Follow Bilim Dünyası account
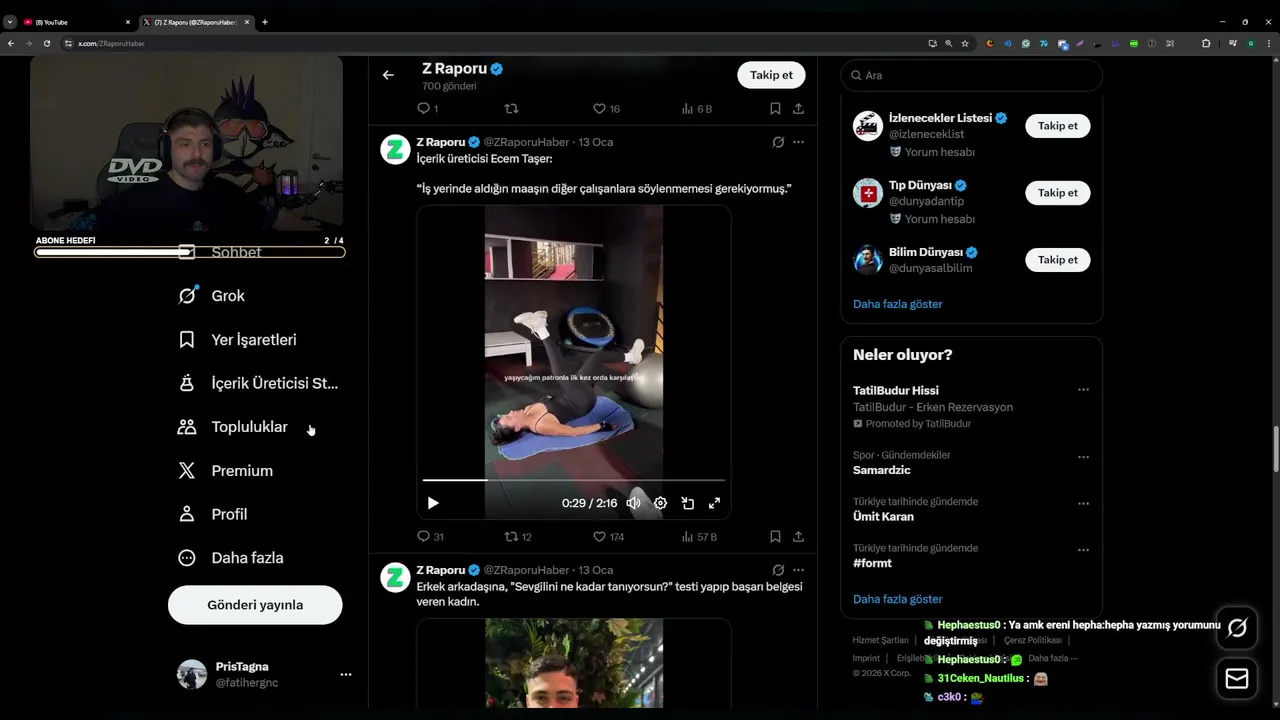Image resolution: width=1280 pixels, height=720 pixels. click(x=1057, y=260)
